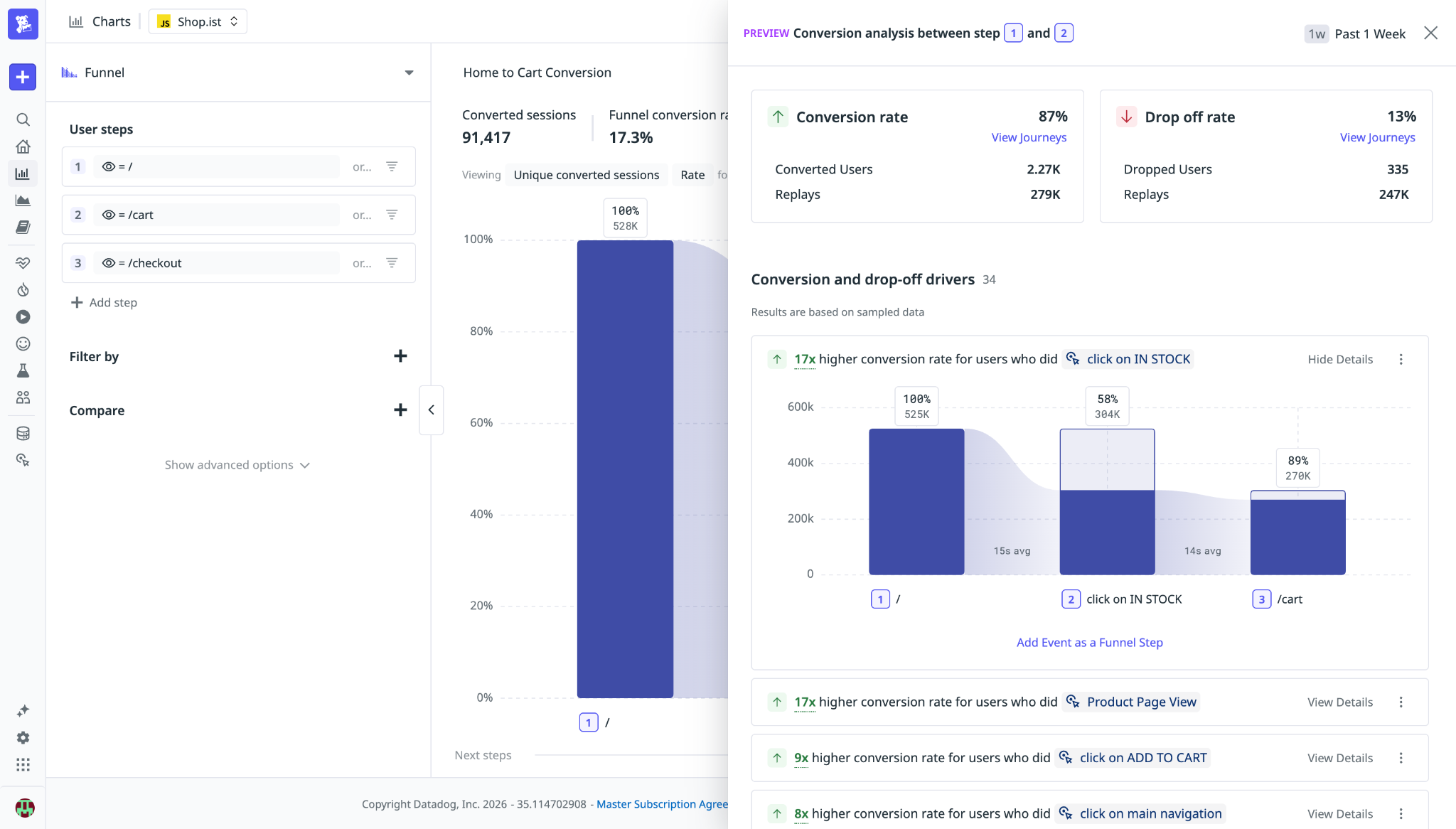Open the Charts breadcrumb tab
The image size is (1456, 829).
click(100, 21)
